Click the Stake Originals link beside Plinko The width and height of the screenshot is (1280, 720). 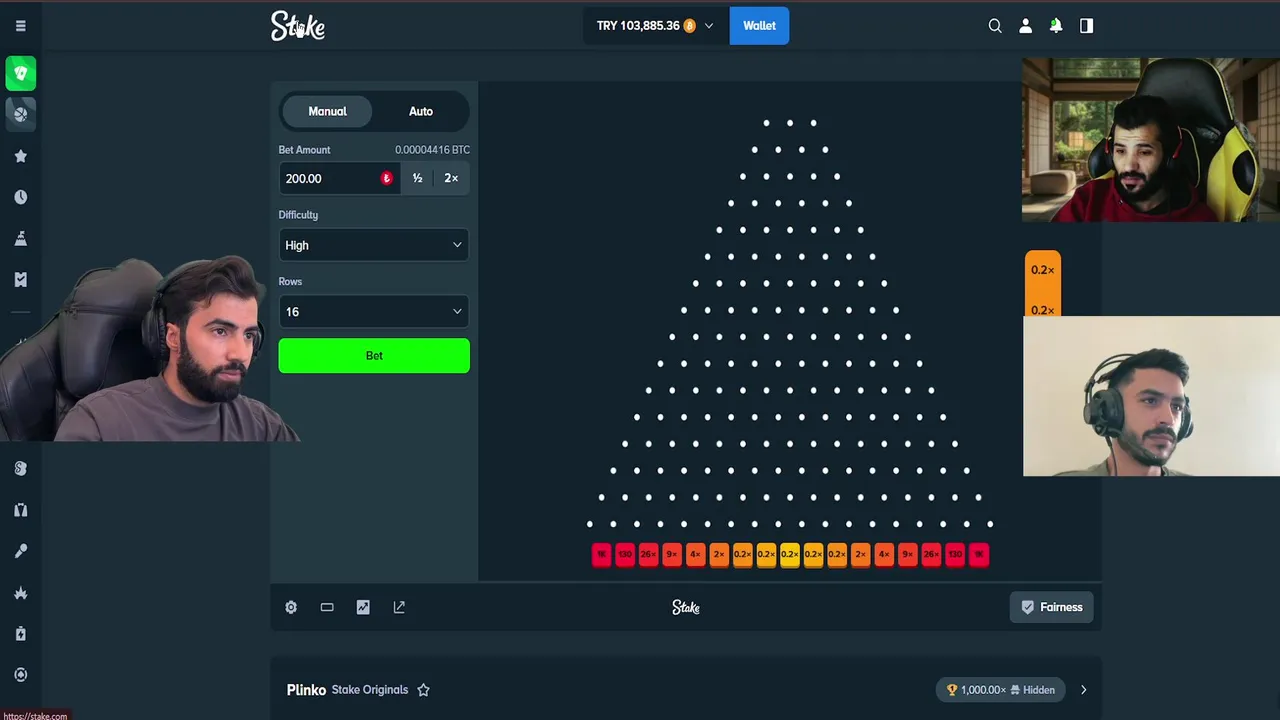click(x=370, y=690)
